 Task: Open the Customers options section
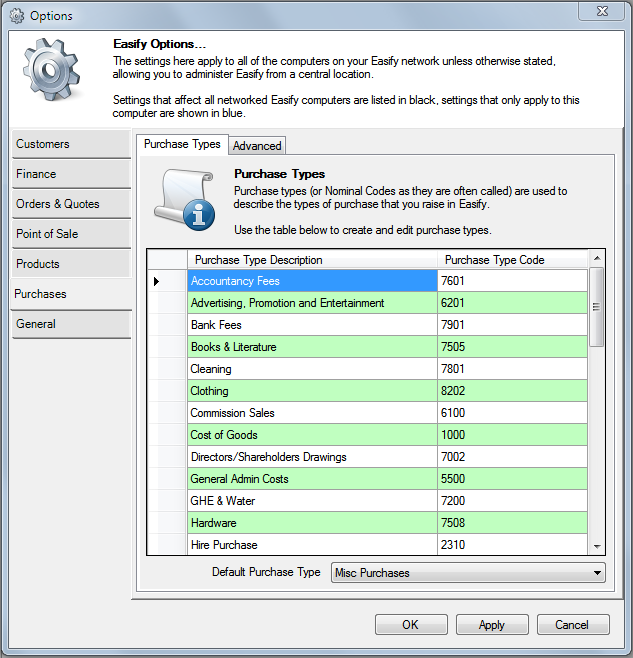coord(71,144)
